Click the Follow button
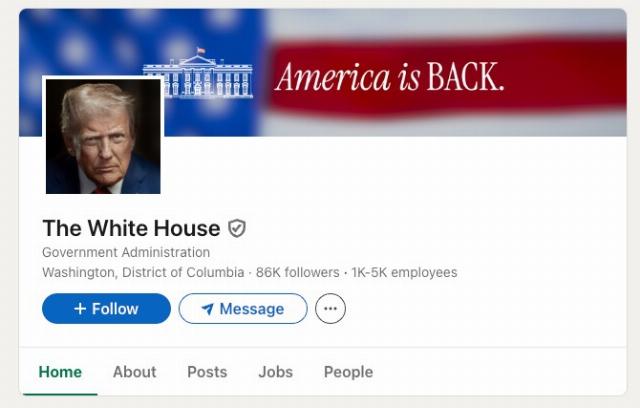 point(106,308)
